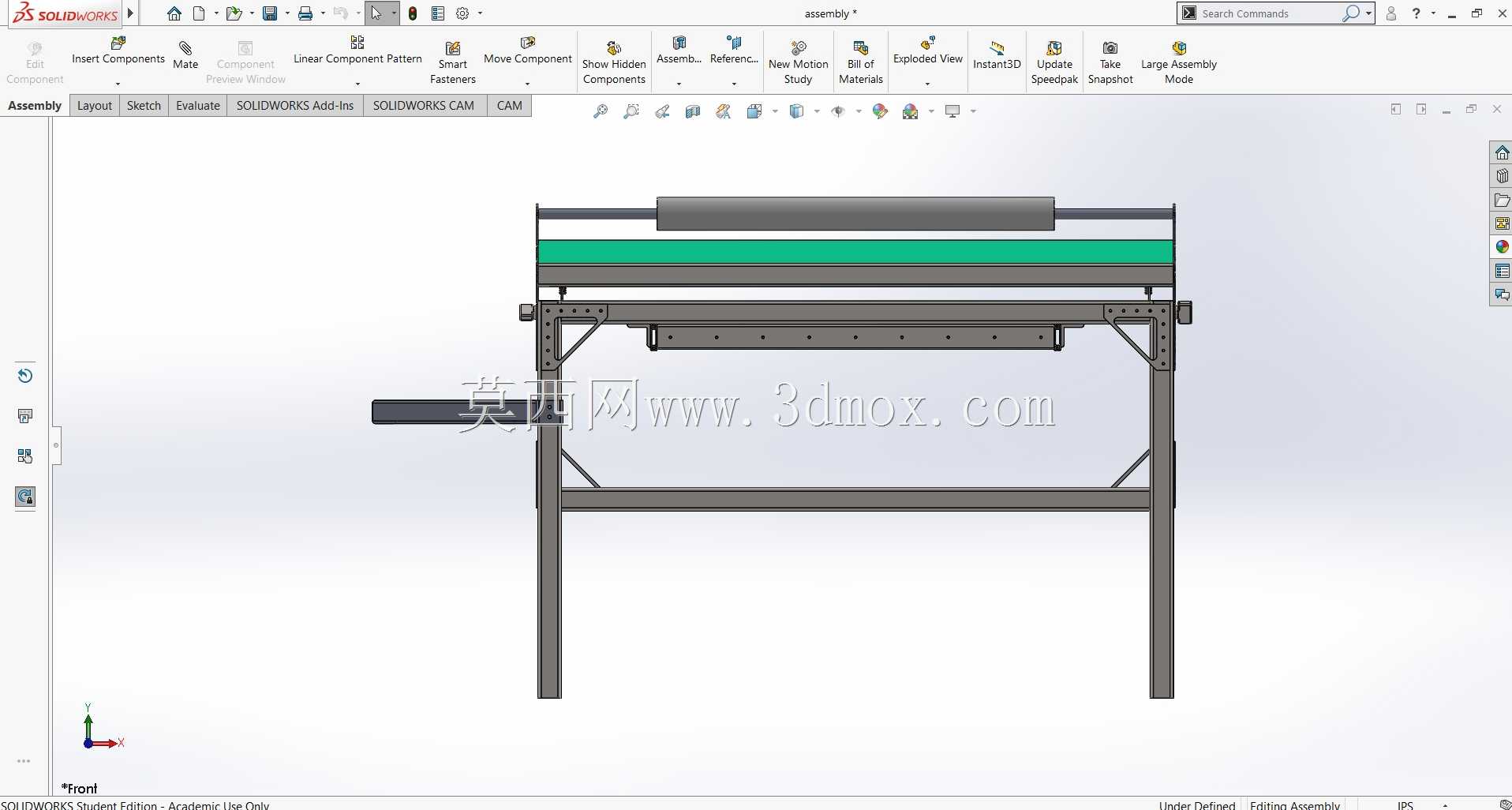Select Linear Component Pattern tool
The image size is (1512, 810).
357,51
